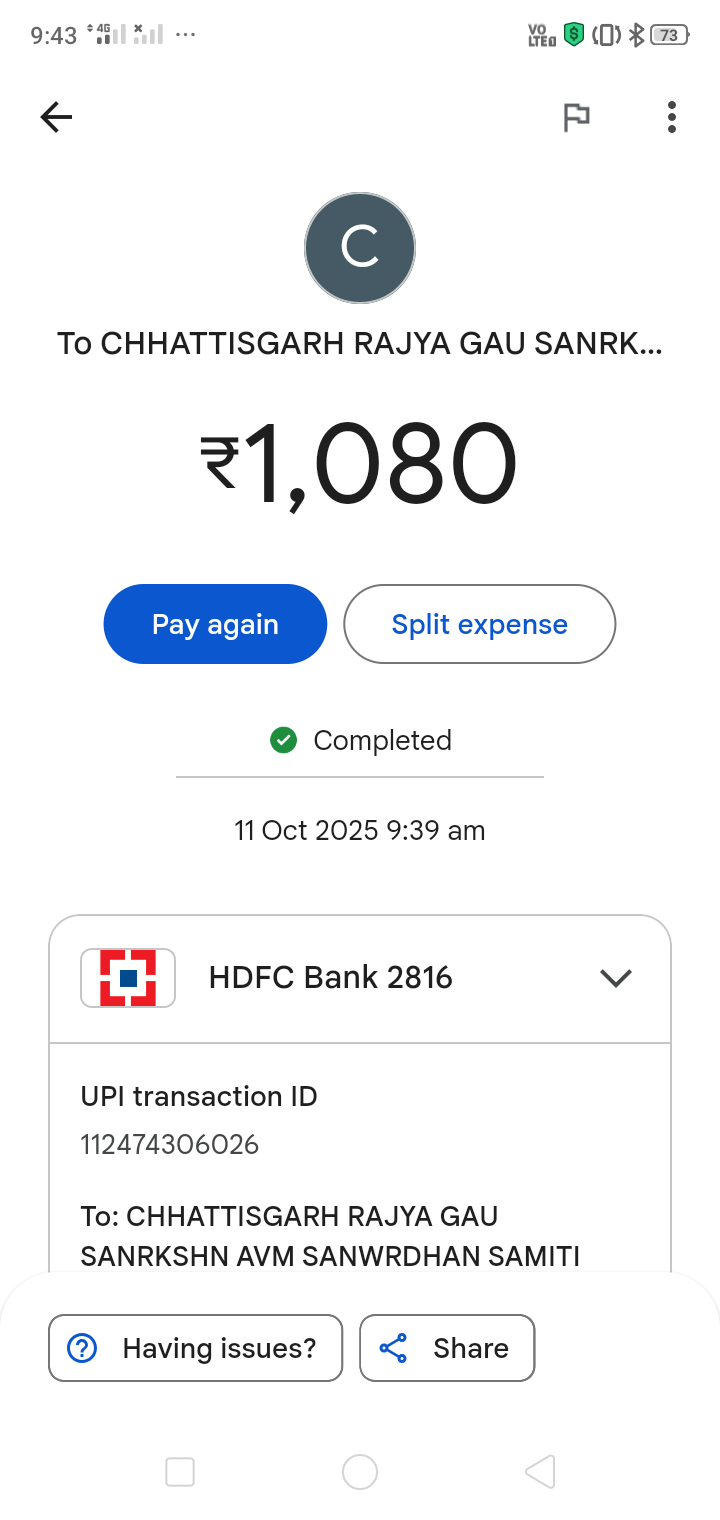Tap the UPI transaction ID number
The image size is (720, 1520).
pos(170,1144)
